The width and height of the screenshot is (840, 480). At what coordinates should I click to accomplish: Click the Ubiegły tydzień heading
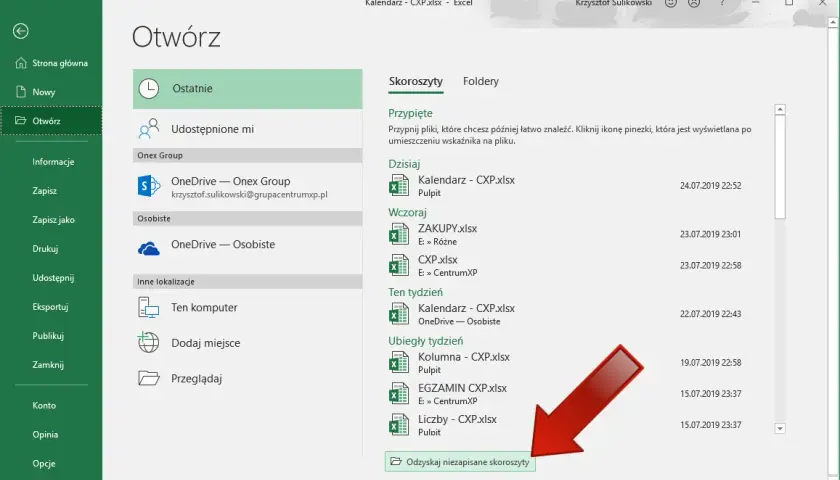tap(426, 341)
